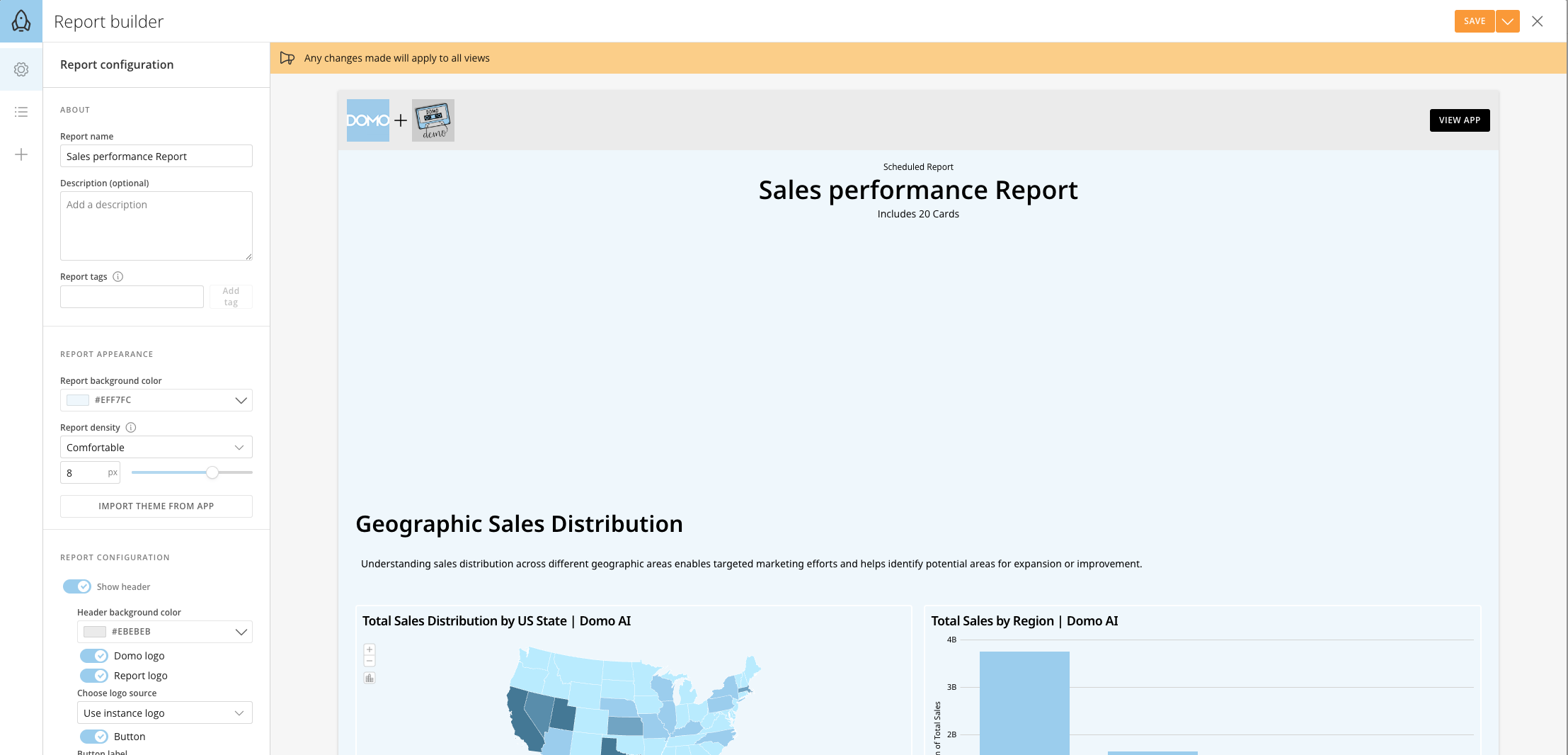The height and width of the screenshot is (755, 1568).
Task: Zoom in on the US state map
Action: [x=369, y=649]
